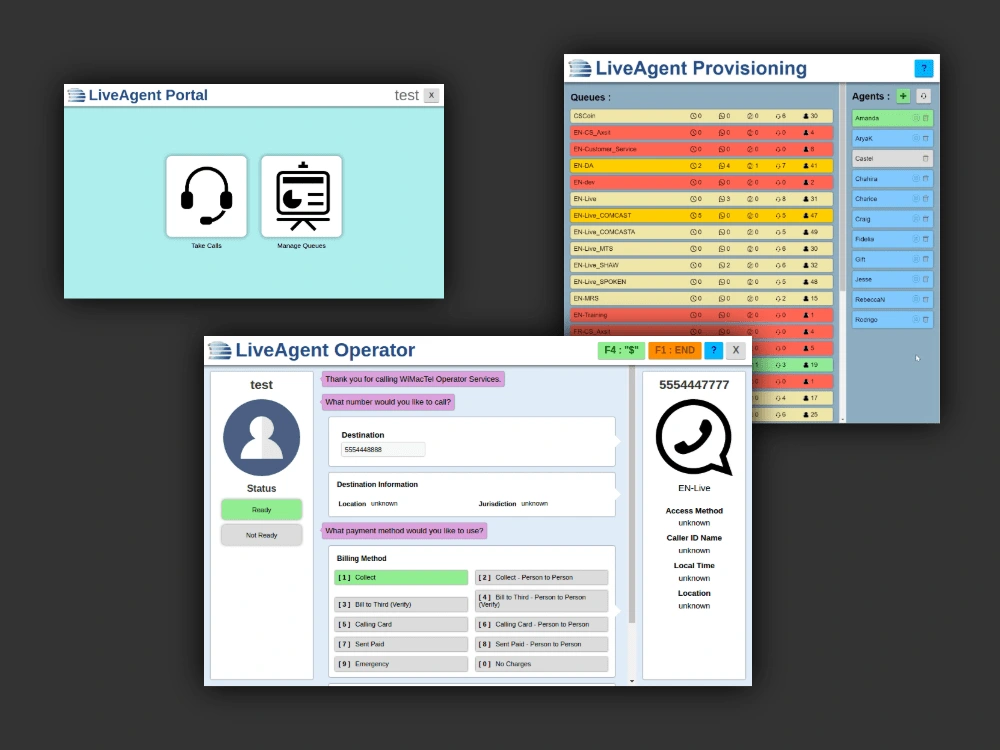Delete agent Rodrigo using trash icon
Viewport: 1000px width, 750px height.
pyautogui.click(x=925, y=320)
